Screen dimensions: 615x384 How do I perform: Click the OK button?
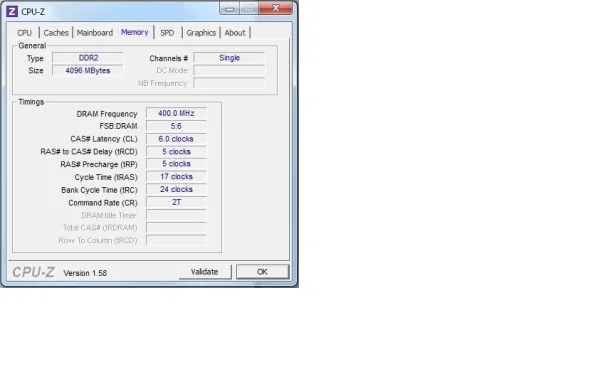coord(262,272)
